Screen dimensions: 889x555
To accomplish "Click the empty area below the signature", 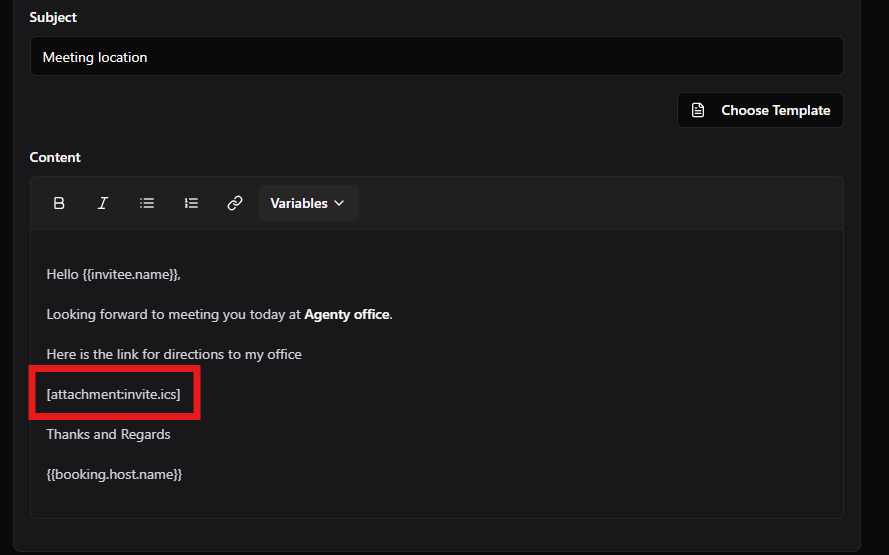I will pyautogui.click(x=436, y=502).
